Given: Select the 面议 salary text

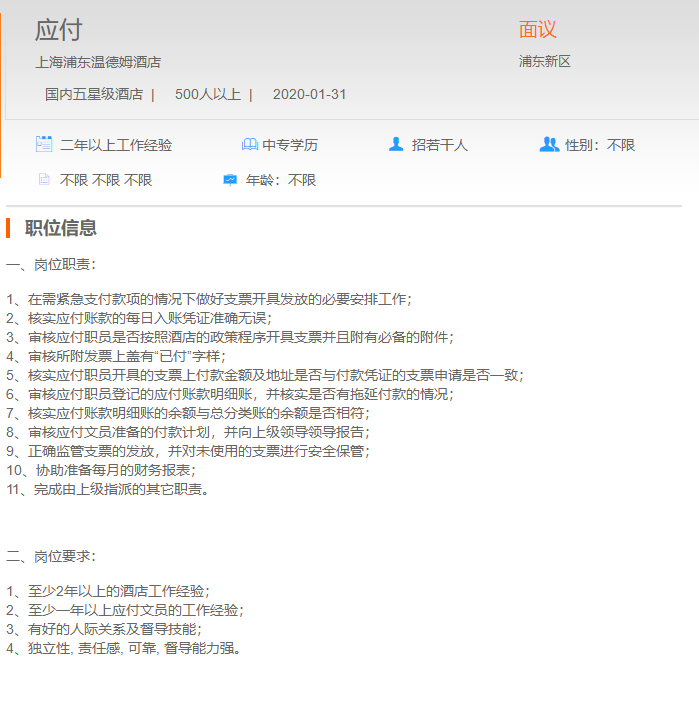Looking at the screenshot, I should click(x=537, y=30).
